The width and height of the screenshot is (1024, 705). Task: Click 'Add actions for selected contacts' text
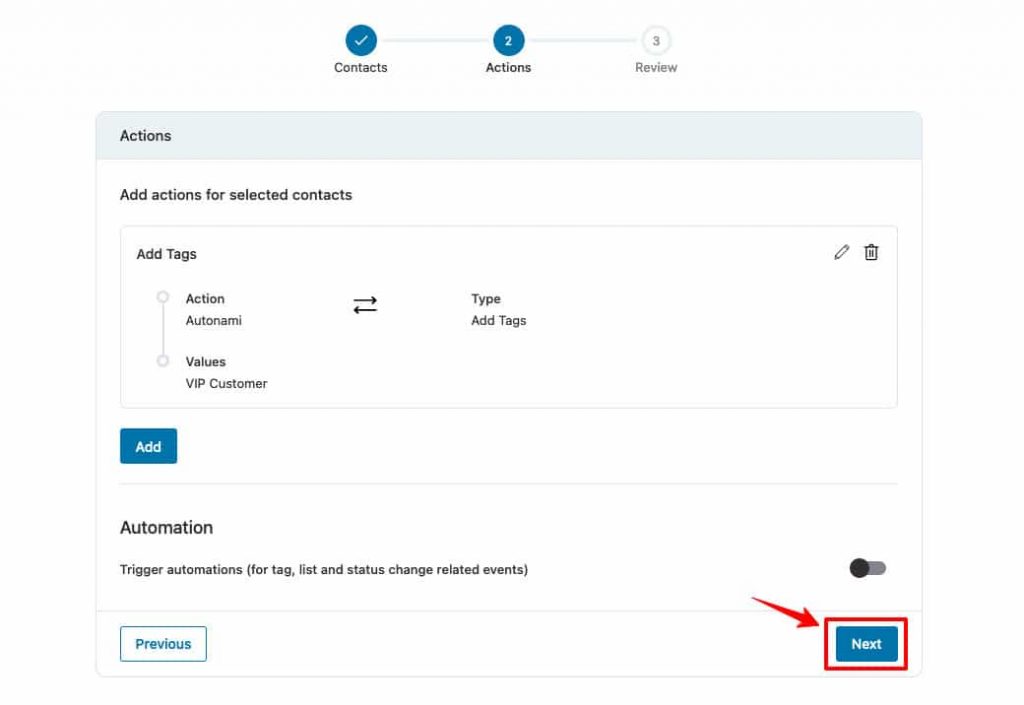click(x=236, y=195)
